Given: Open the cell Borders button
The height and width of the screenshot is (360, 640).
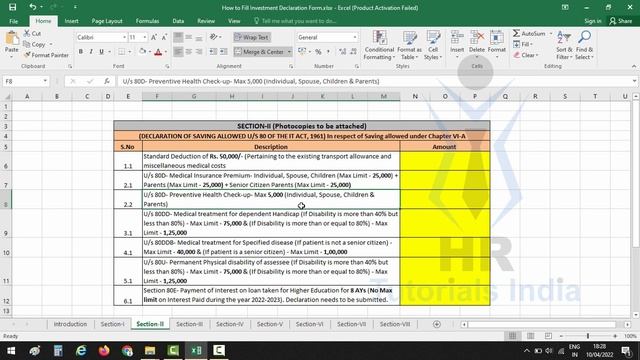Looking at the screenshot, I should point(122,52).
